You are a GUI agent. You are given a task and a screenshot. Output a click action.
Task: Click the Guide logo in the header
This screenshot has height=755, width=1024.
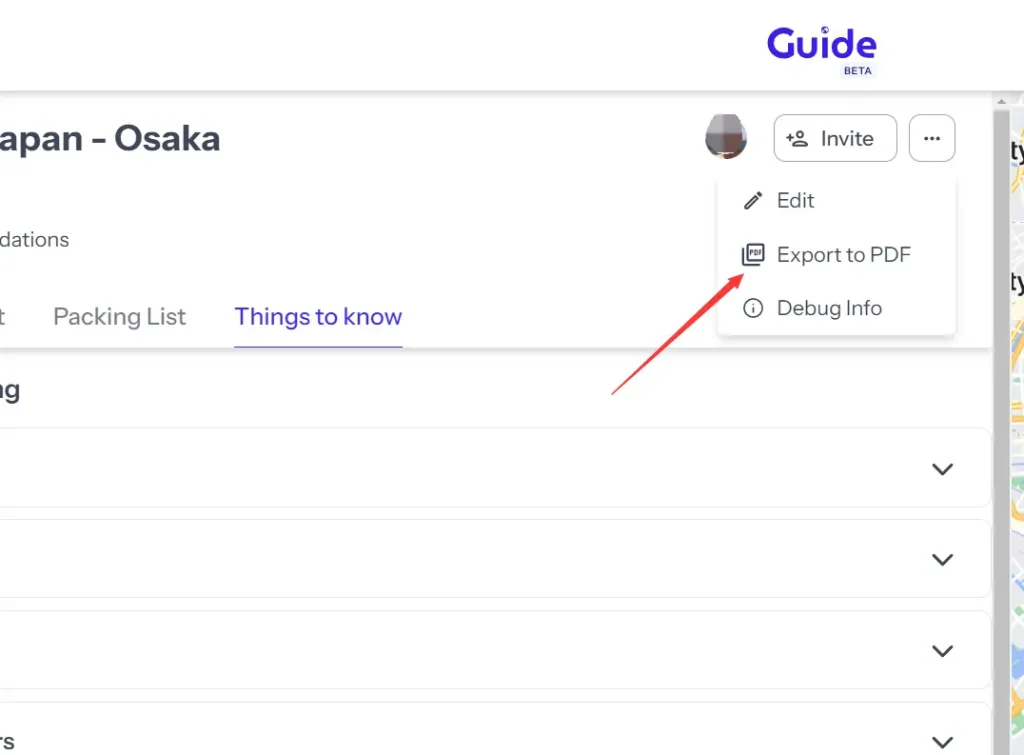tap(820, 44)
